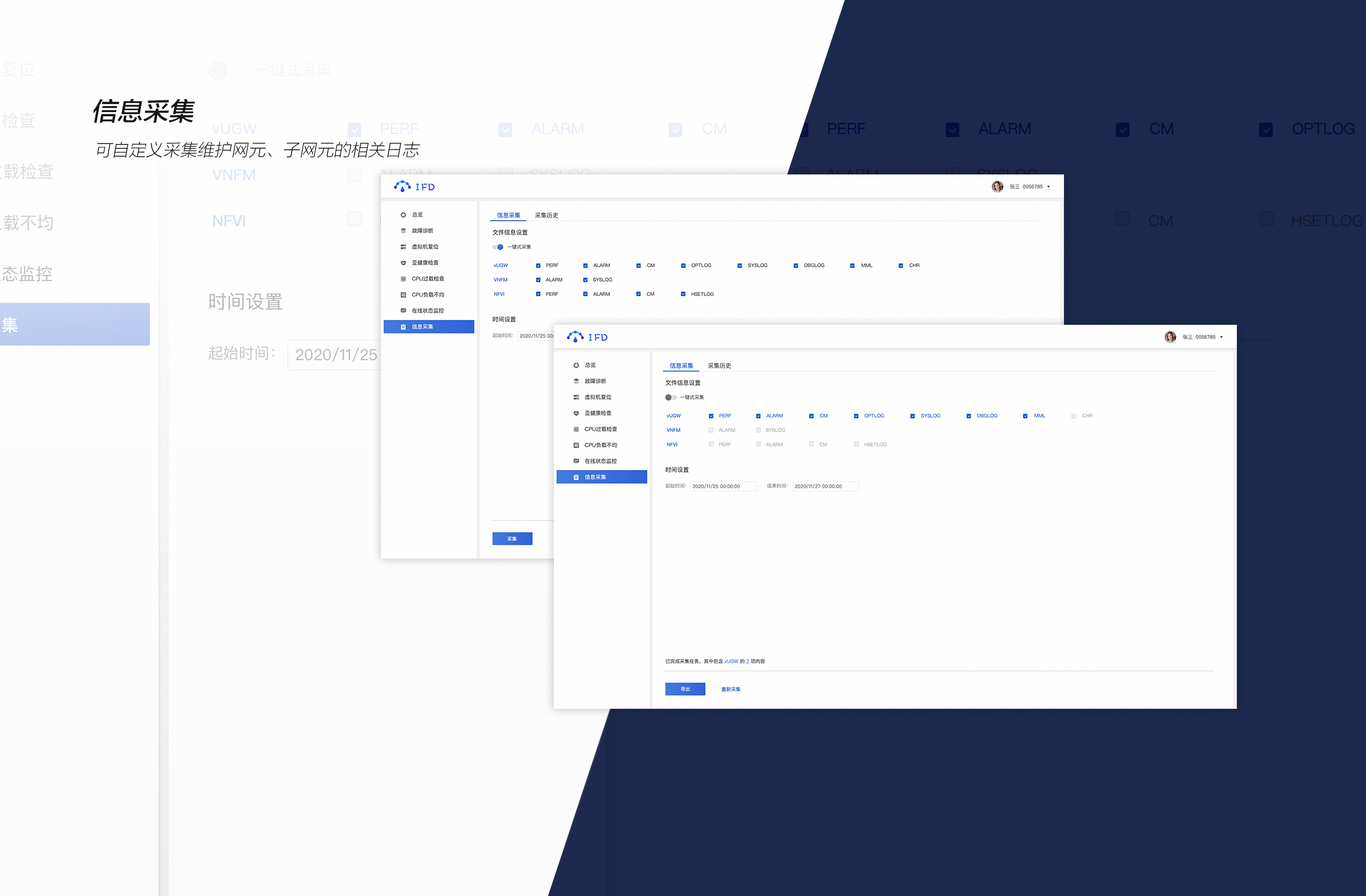Click the IFD logo in the header

(x=586, y=337)
